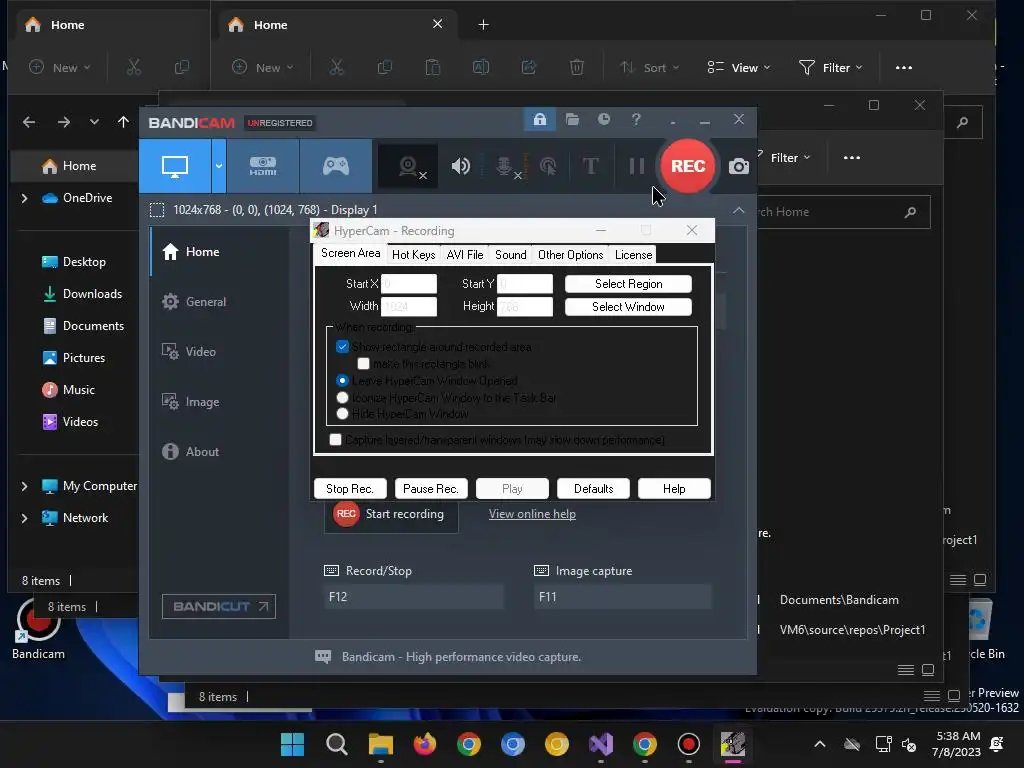Screen dimensions: 1024x768
Task: Switch to HyperCam Screen Area tab
Action: [x=350, y=253]
